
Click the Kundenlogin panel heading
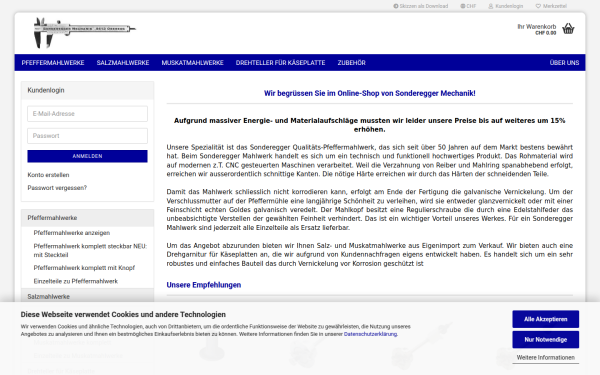click(x=46, y=90)
